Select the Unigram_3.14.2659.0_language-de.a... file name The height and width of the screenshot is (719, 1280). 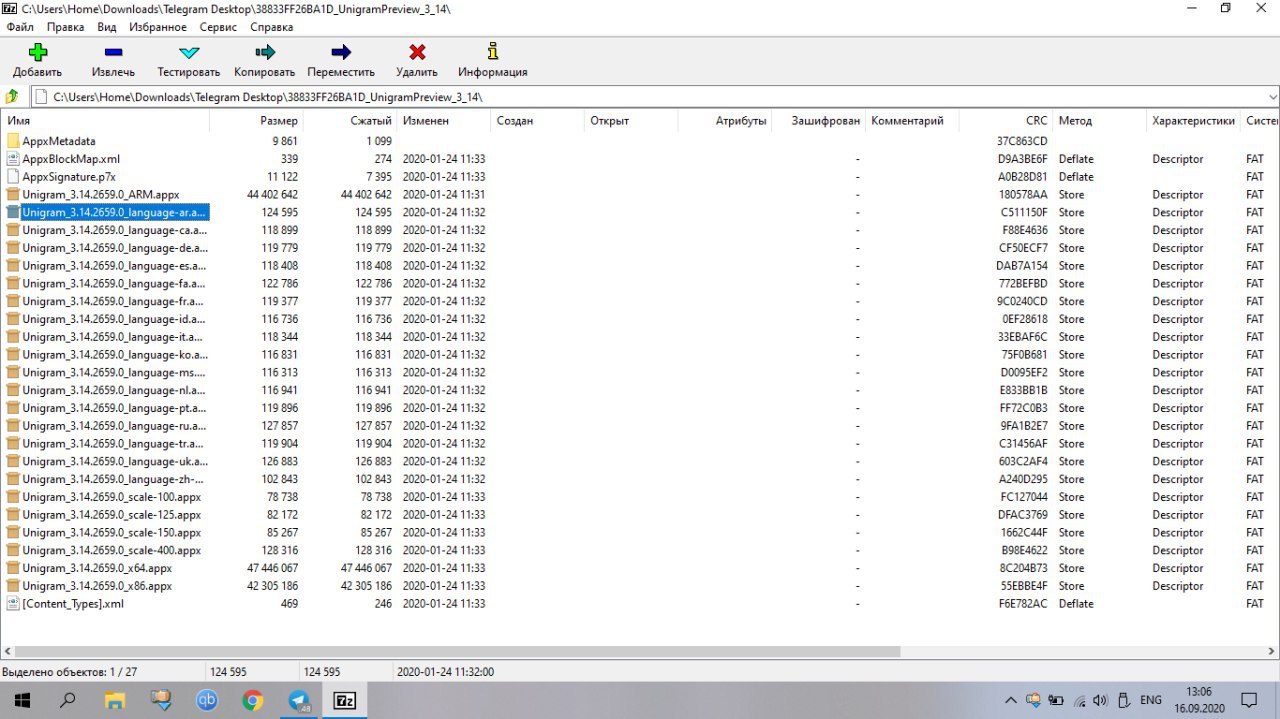(115, 248)
